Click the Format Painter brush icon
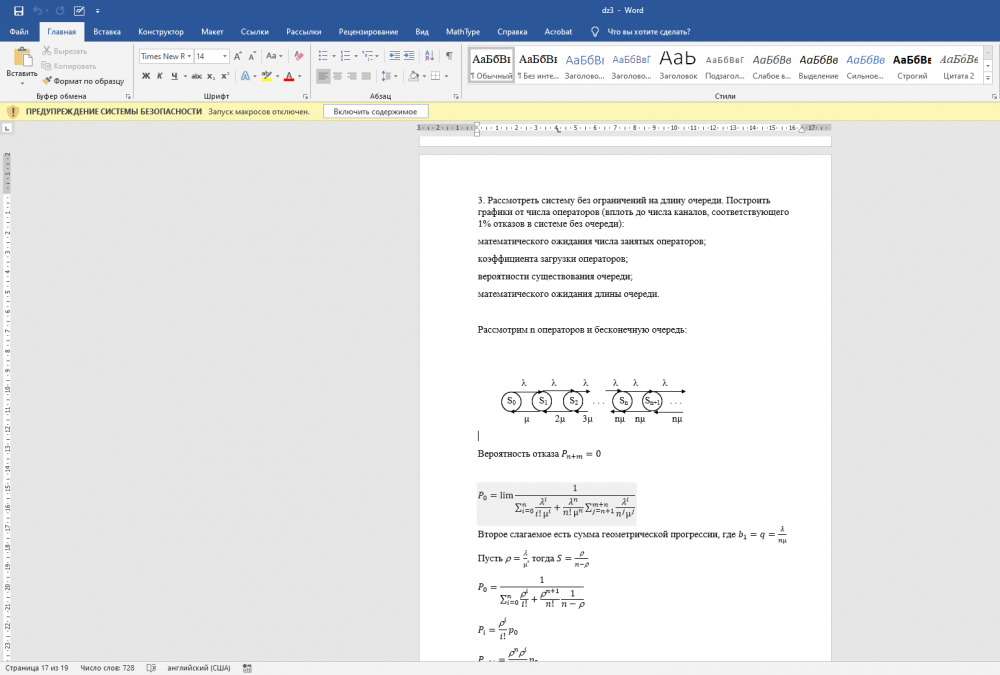 tap(47, 81)
